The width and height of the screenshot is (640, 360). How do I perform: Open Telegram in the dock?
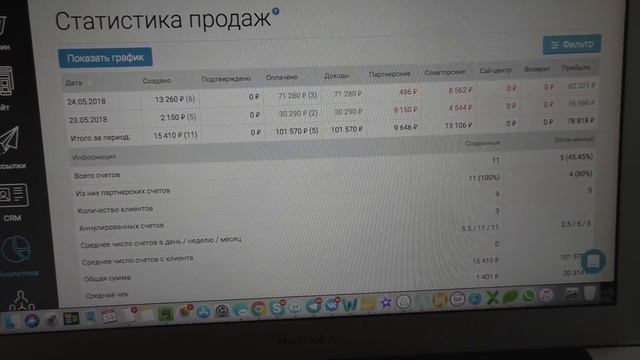pos(313,306)
